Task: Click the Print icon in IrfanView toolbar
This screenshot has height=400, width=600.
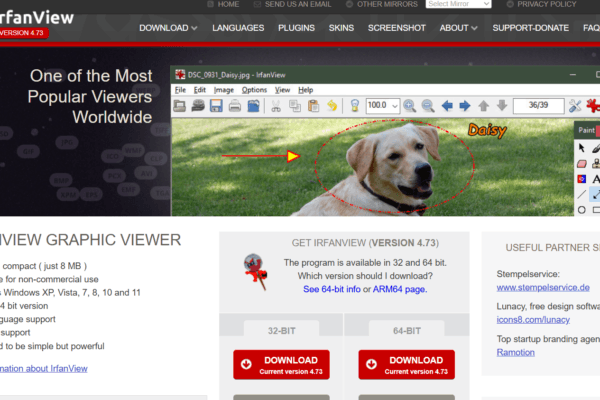Action: 233,105
